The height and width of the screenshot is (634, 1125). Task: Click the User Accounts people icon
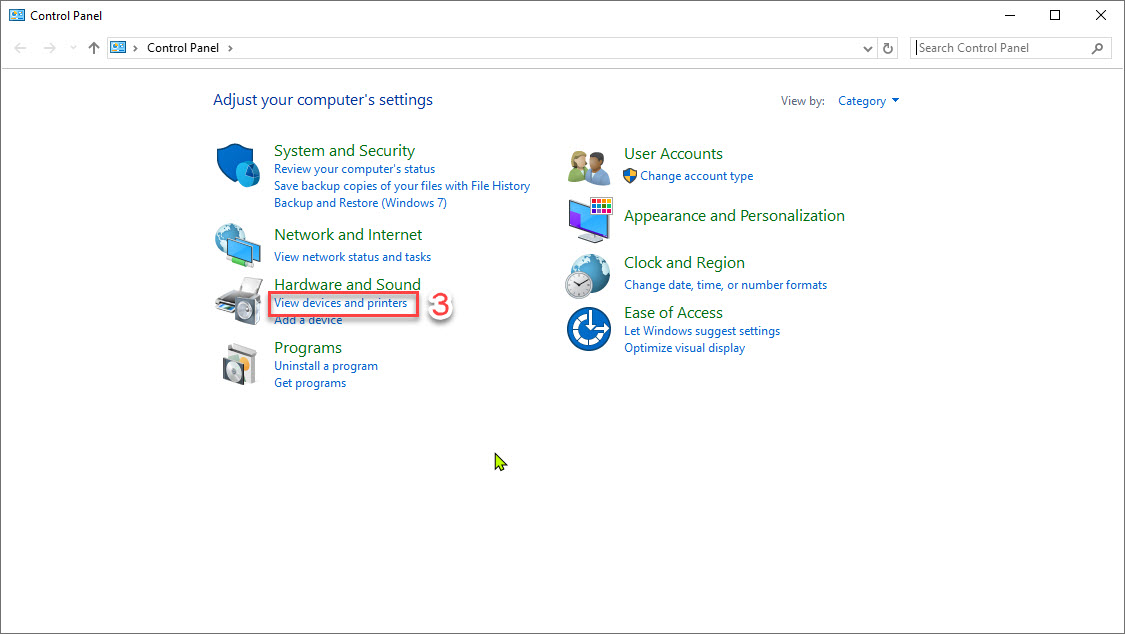[x=589, y=168]
